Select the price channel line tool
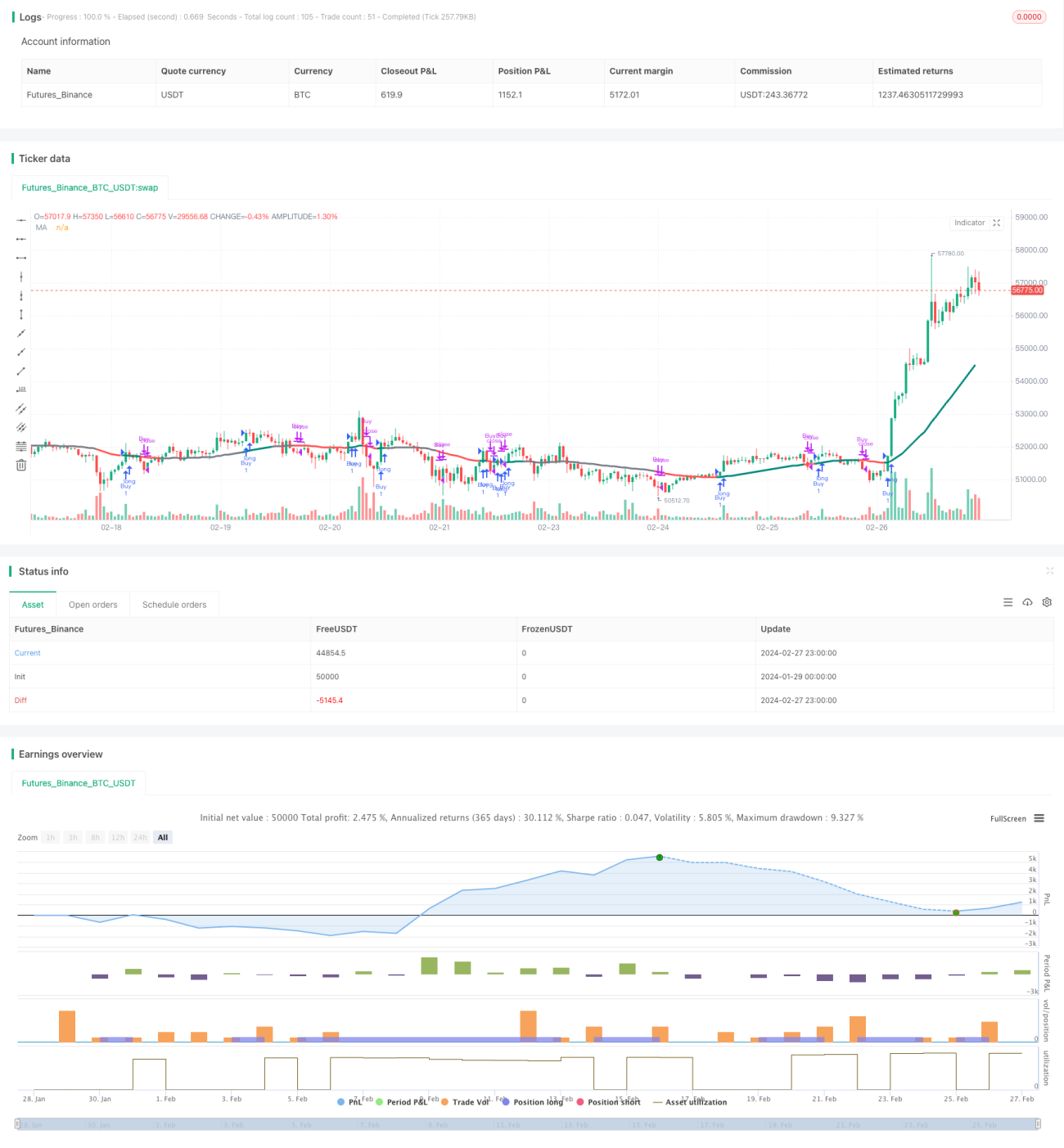This screenshot has width=1064, height=1148. click(21, 408)
